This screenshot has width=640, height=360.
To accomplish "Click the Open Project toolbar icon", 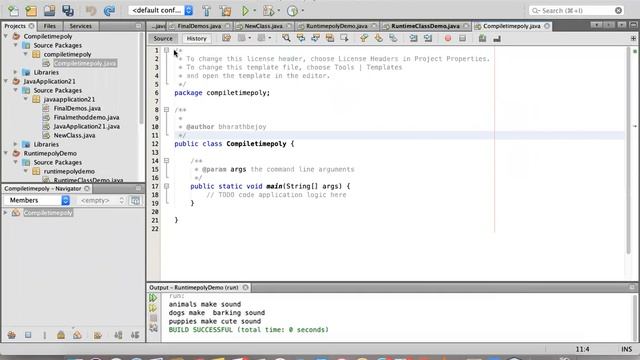I will (49, 11).
